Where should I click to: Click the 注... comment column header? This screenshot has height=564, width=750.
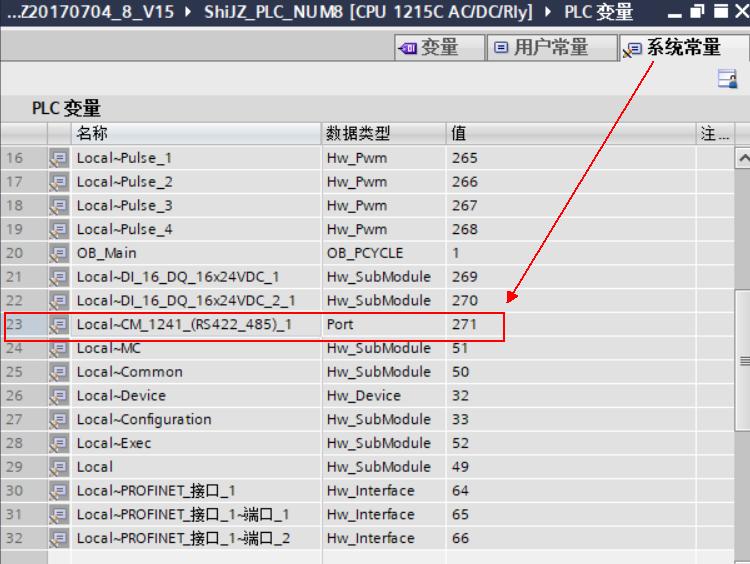(x=715, y=133)
